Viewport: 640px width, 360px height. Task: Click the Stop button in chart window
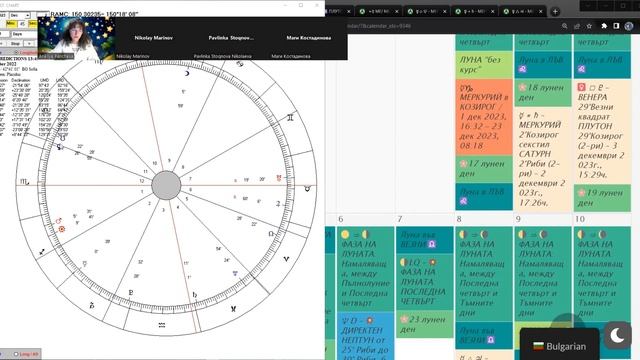(16, 43)
